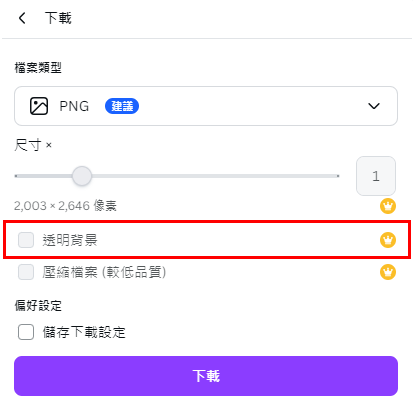
Task: Expand the file type dropdown chevron
Action: coord(374,106)
